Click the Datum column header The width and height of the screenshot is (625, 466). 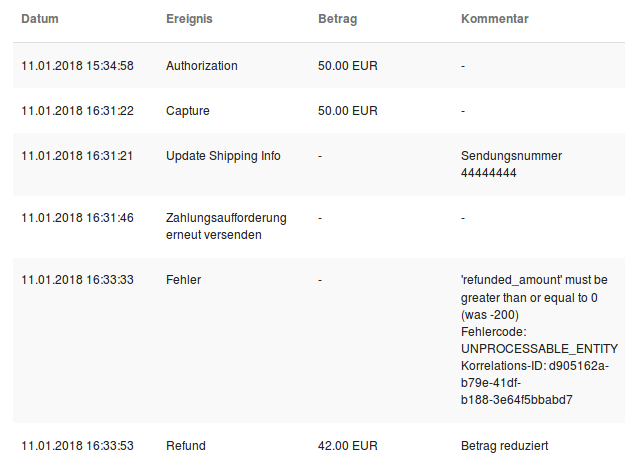click(x=40, y=19)
